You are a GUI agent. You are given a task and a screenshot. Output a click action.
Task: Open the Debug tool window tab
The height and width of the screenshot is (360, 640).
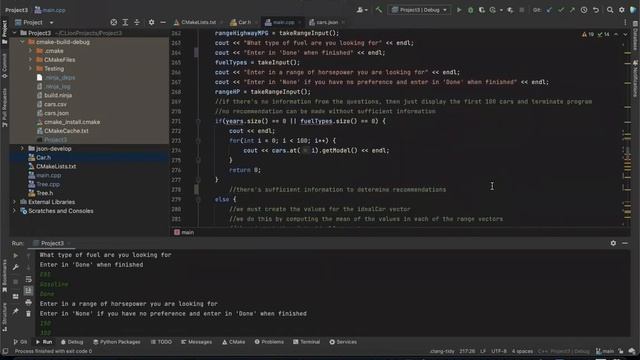point(72,342)
